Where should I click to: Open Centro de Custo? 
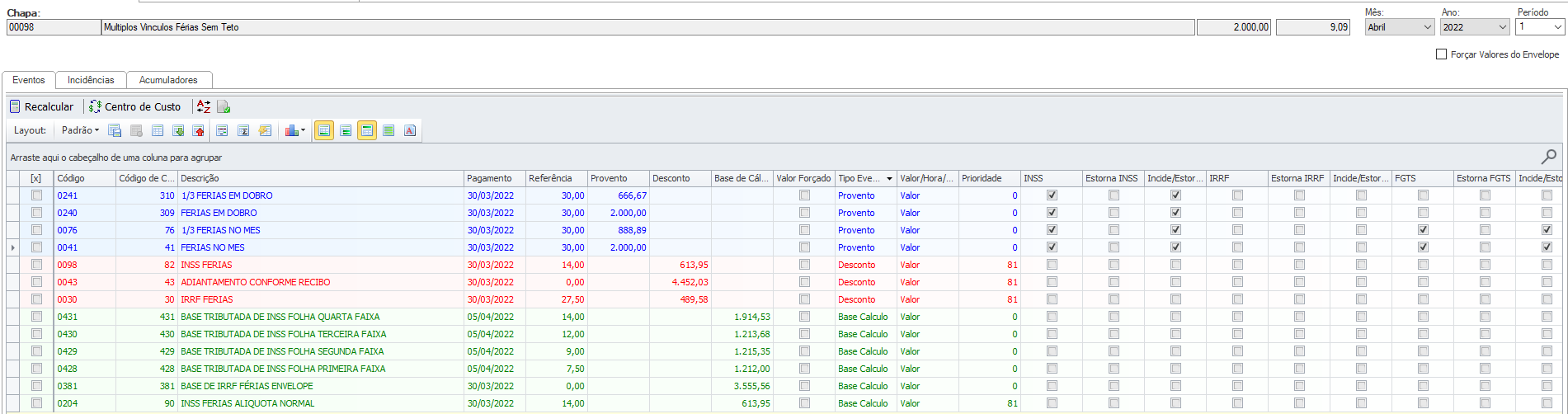coord(135,106)
